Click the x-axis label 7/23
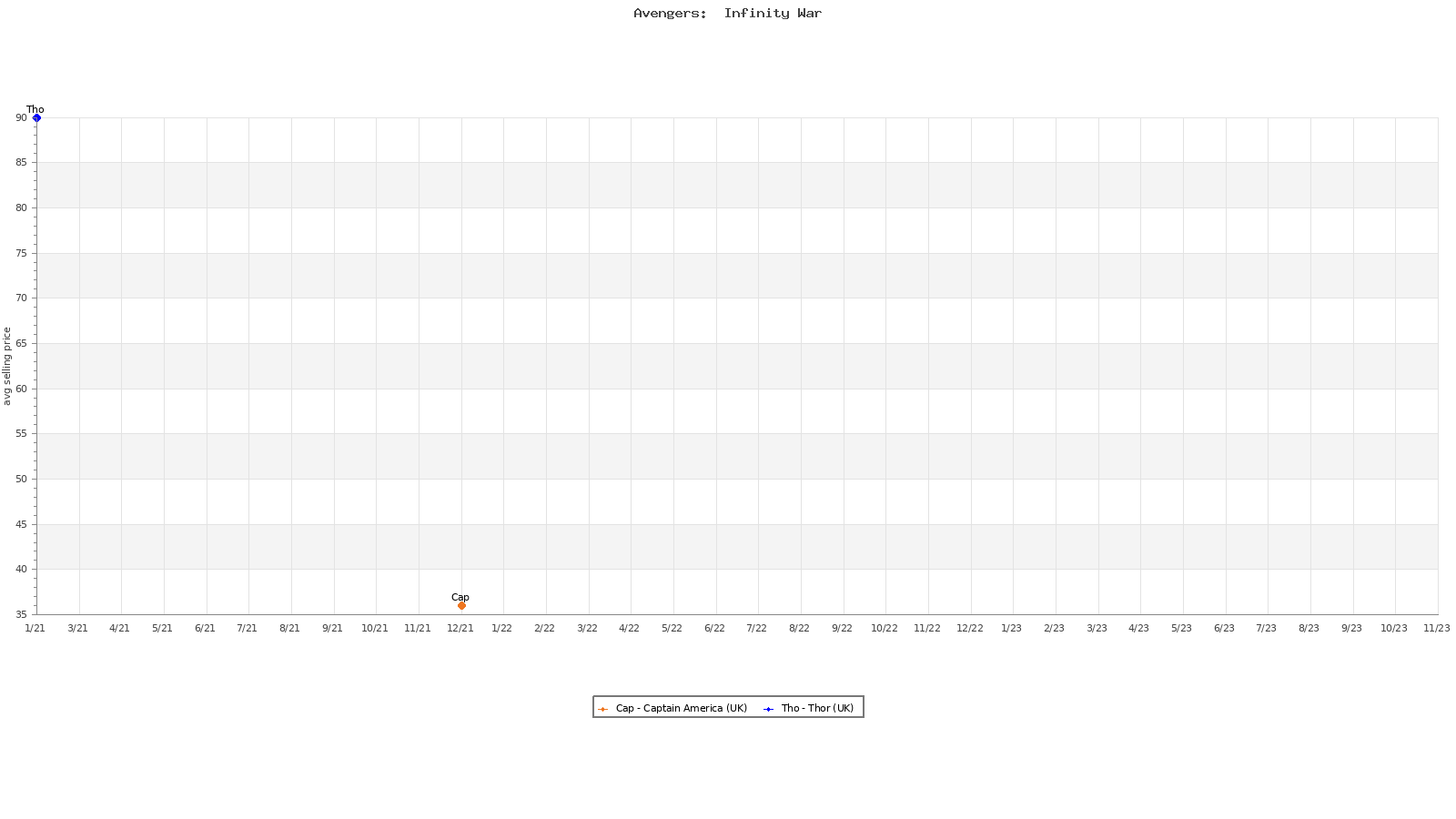 1266,628
